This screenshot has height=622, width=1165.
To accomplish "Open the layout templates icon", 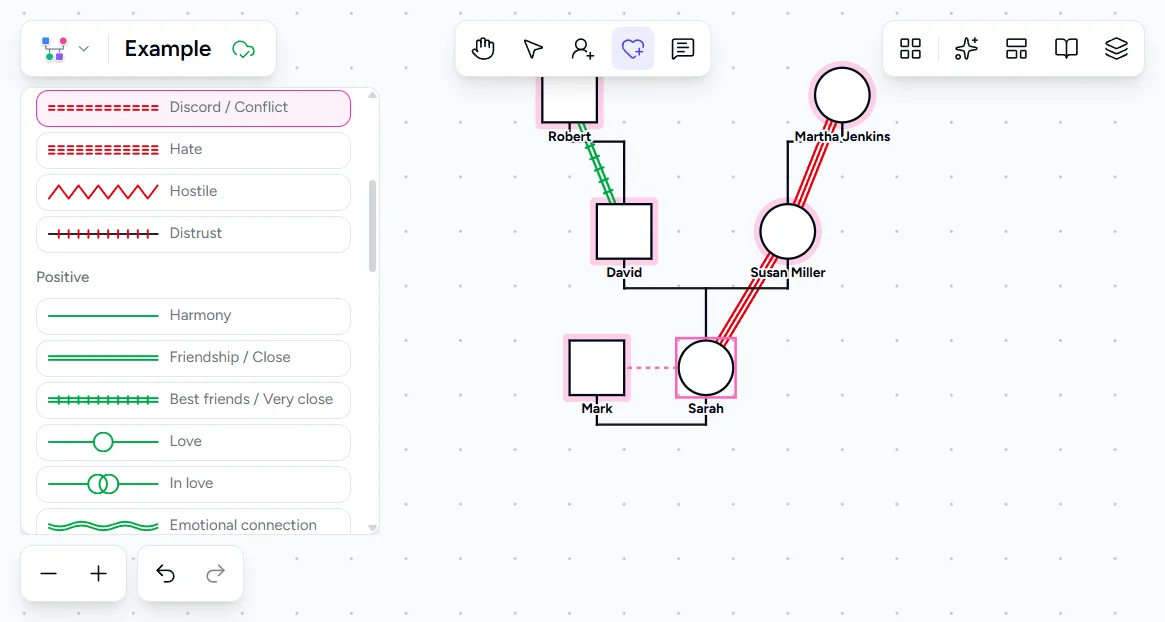I will point(1016,49).
